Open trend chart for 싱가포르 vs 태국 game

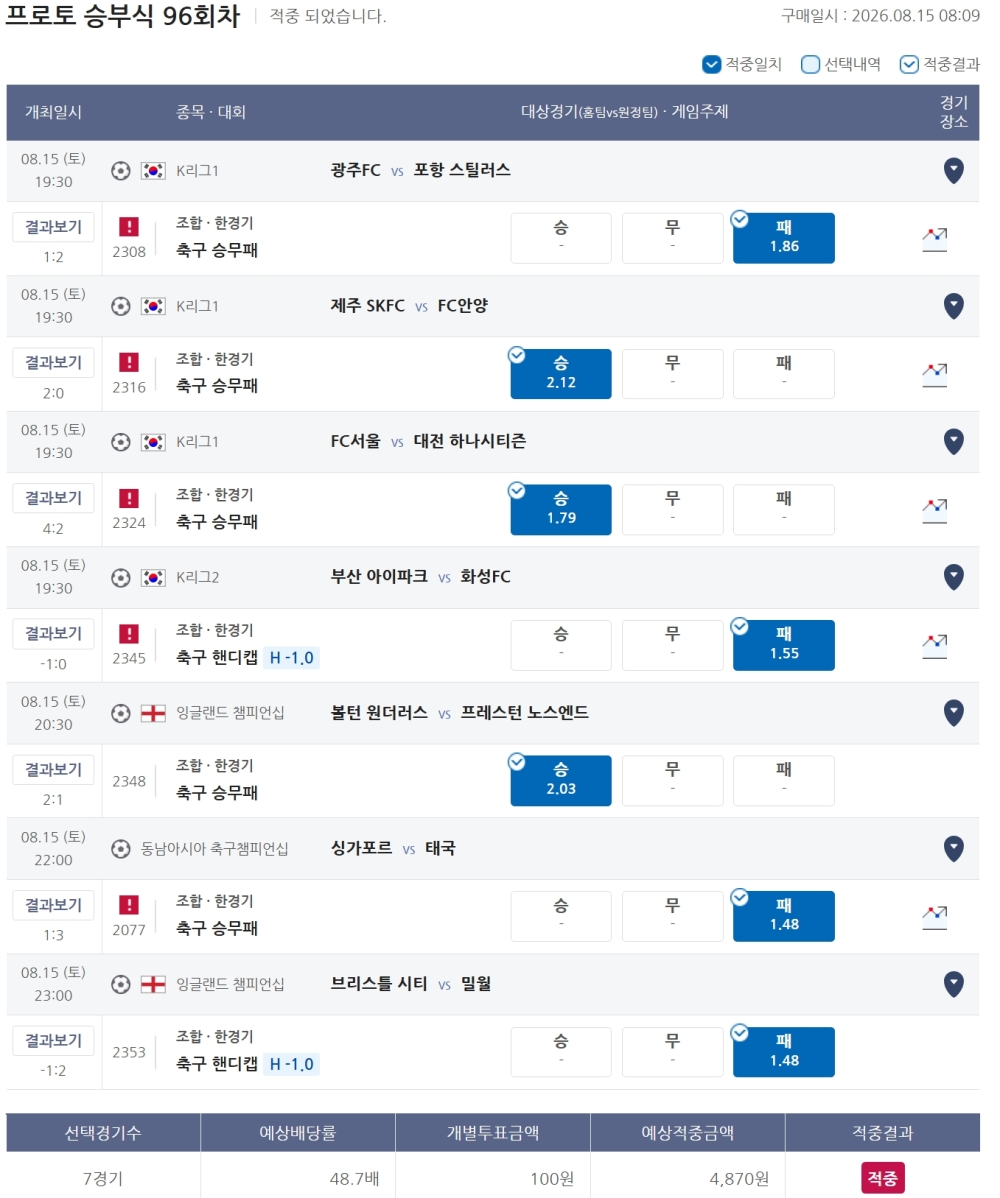(x=934, y=917)
